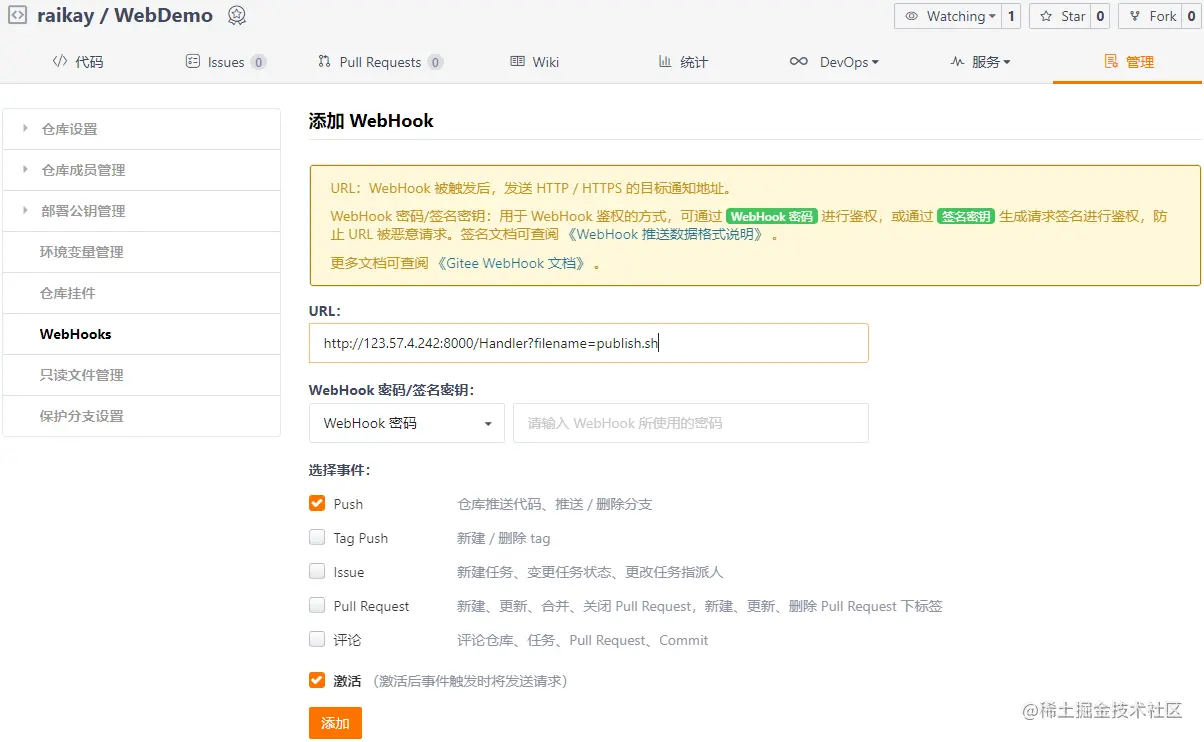
Task: Open the WebHook 密码 type dropdown
Action: (x=407, y=423)
